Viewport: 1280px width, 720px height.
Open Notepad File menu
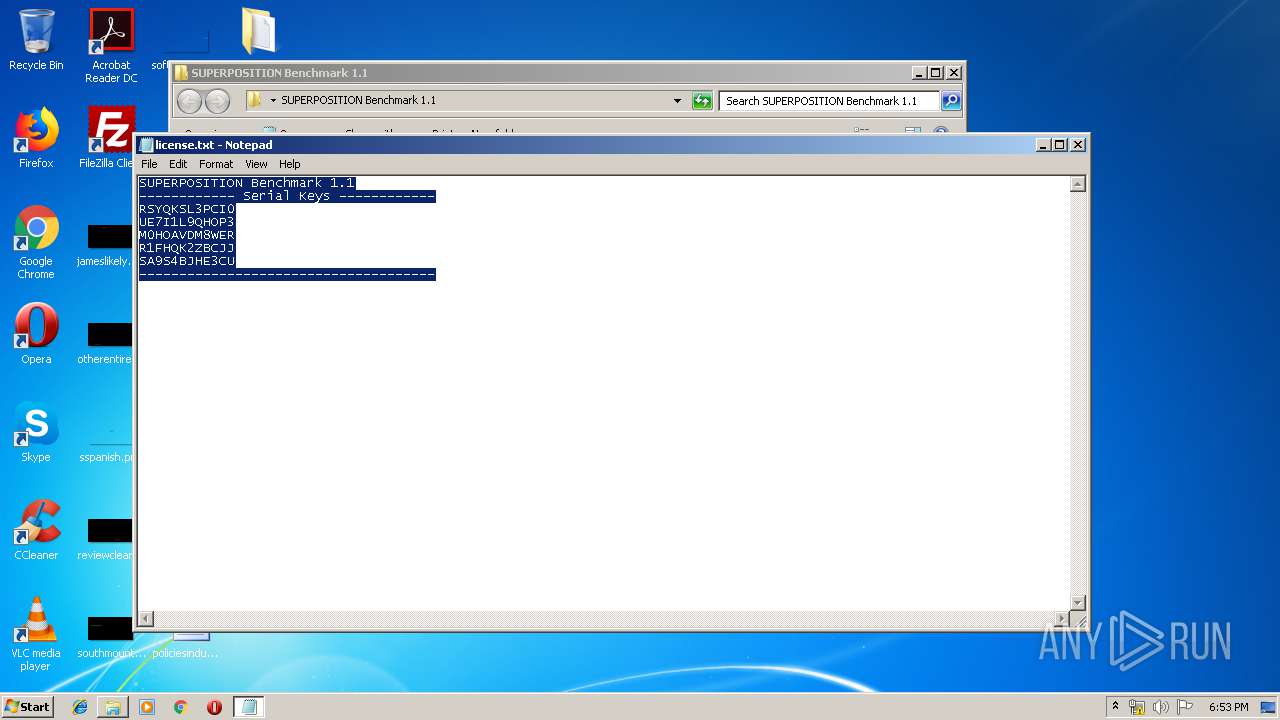tap(149, 164)
